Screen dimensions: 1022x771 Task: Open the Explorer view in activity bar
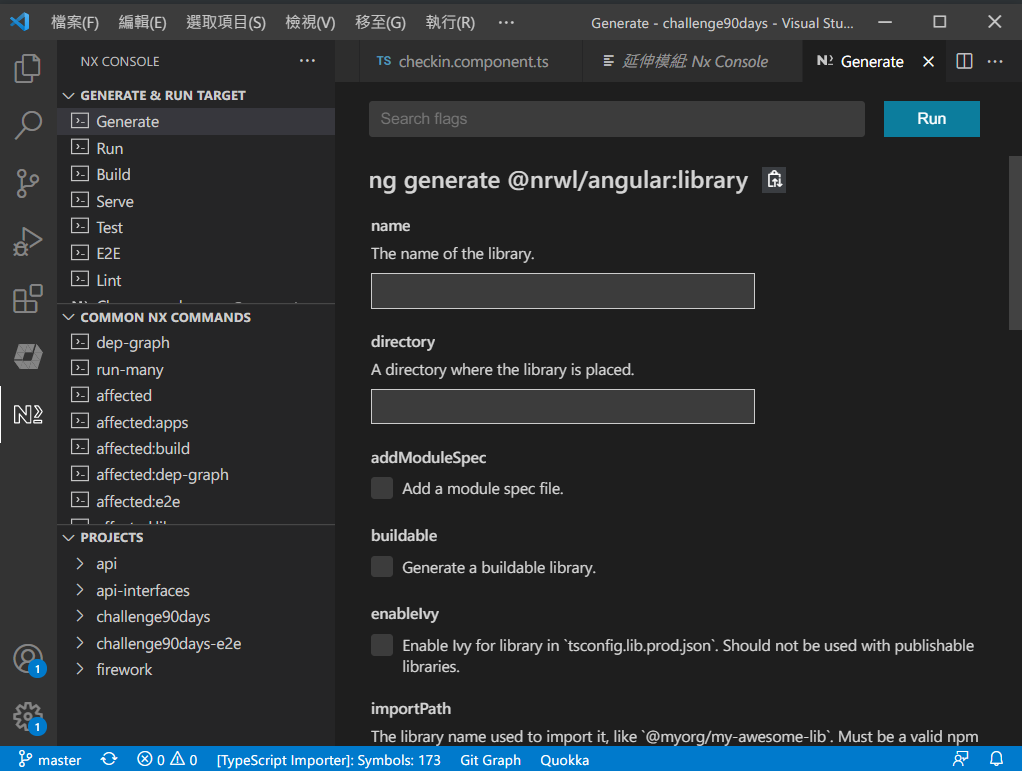coord(27,68)
